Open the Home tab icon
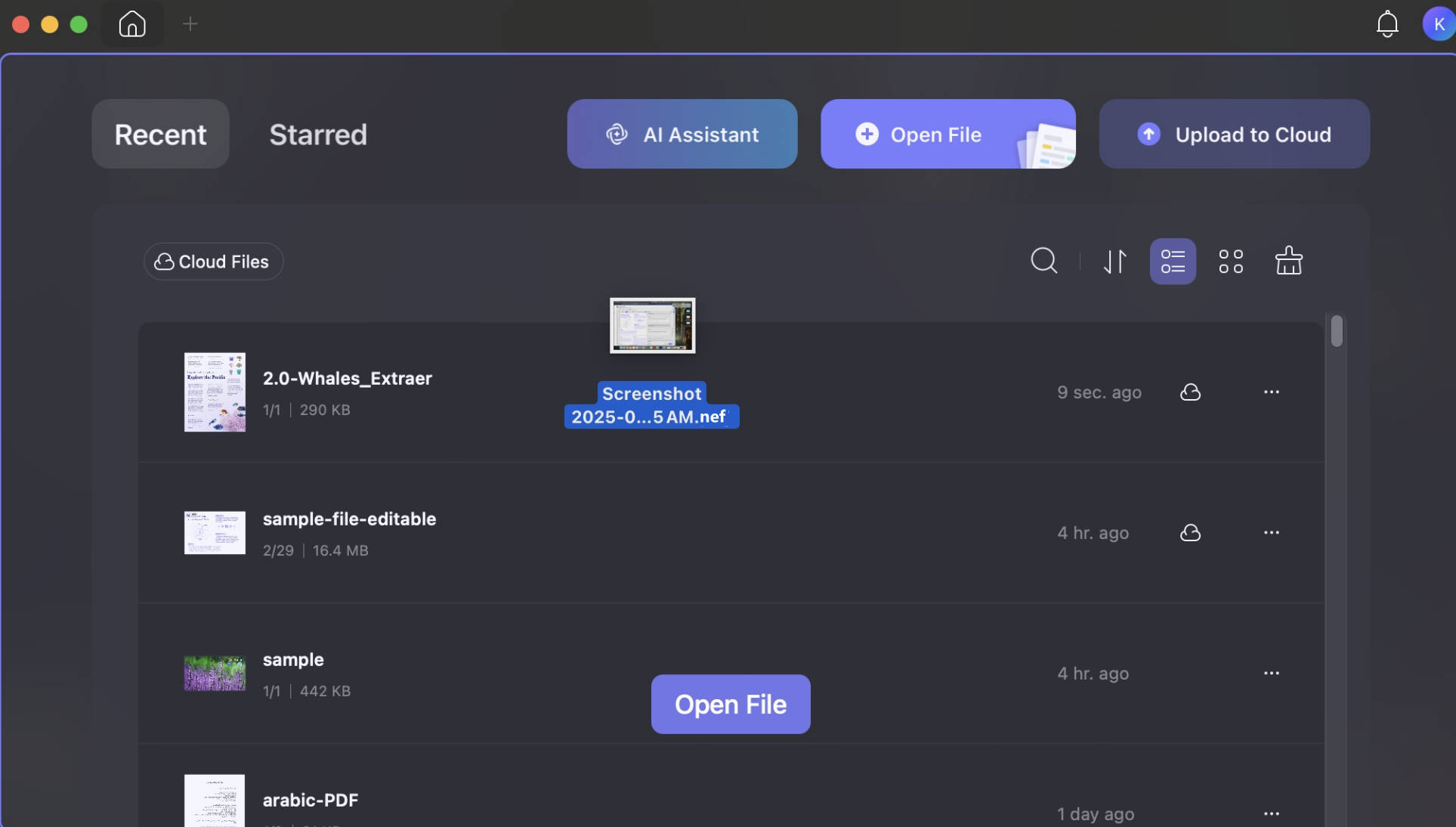The height and width of the screenshot is (827, 1456). 132,24
